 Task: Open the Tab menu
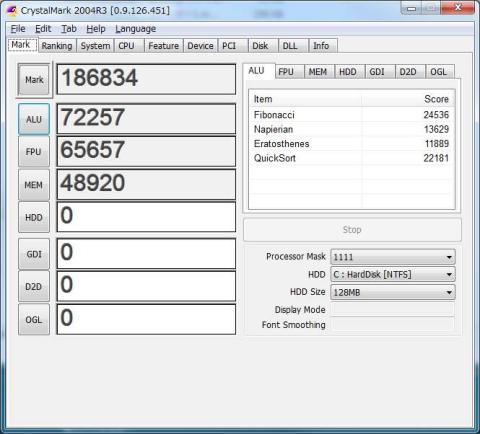(69, 29)
